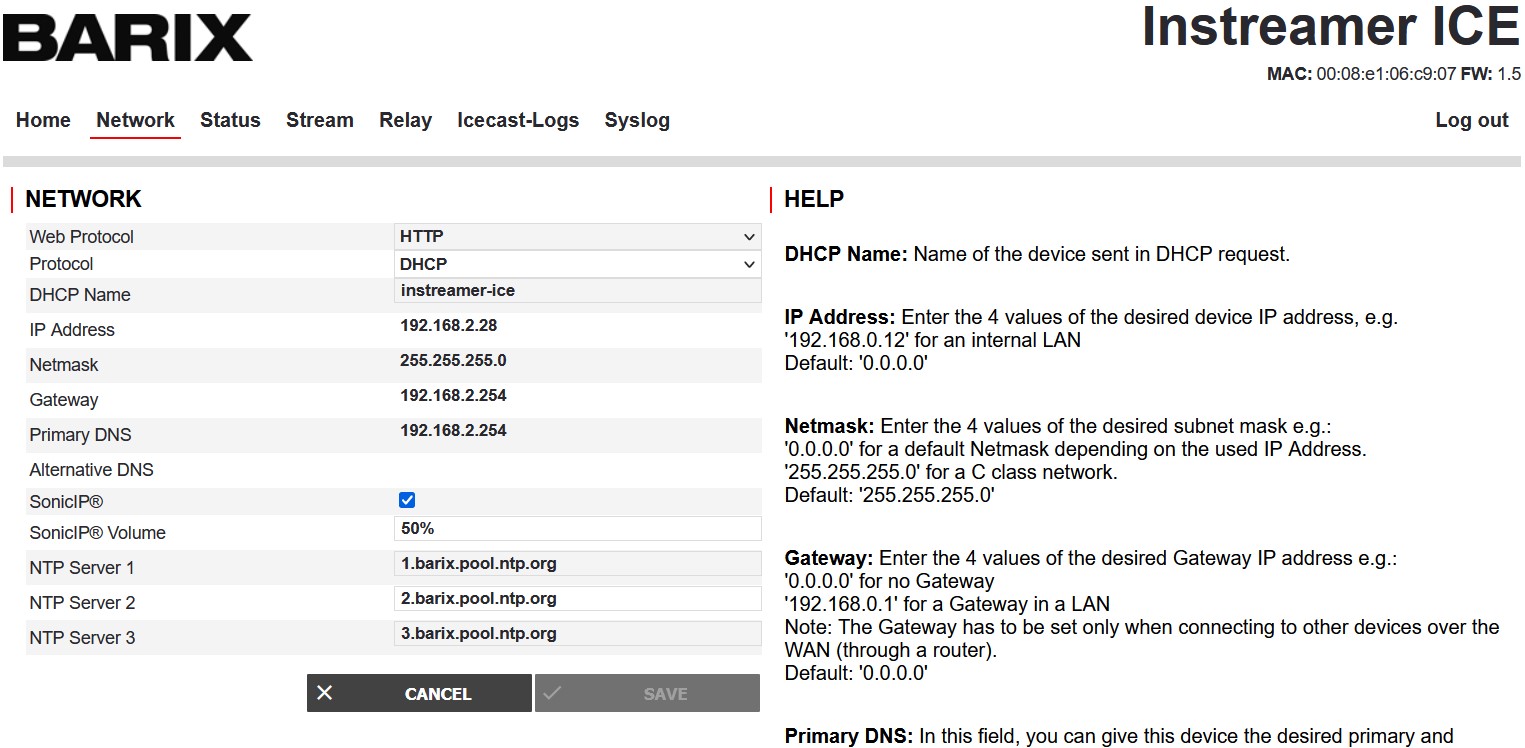Open the Web Protocol dropdown
The width and height of the screenshot is (1525, 748).
577,237
